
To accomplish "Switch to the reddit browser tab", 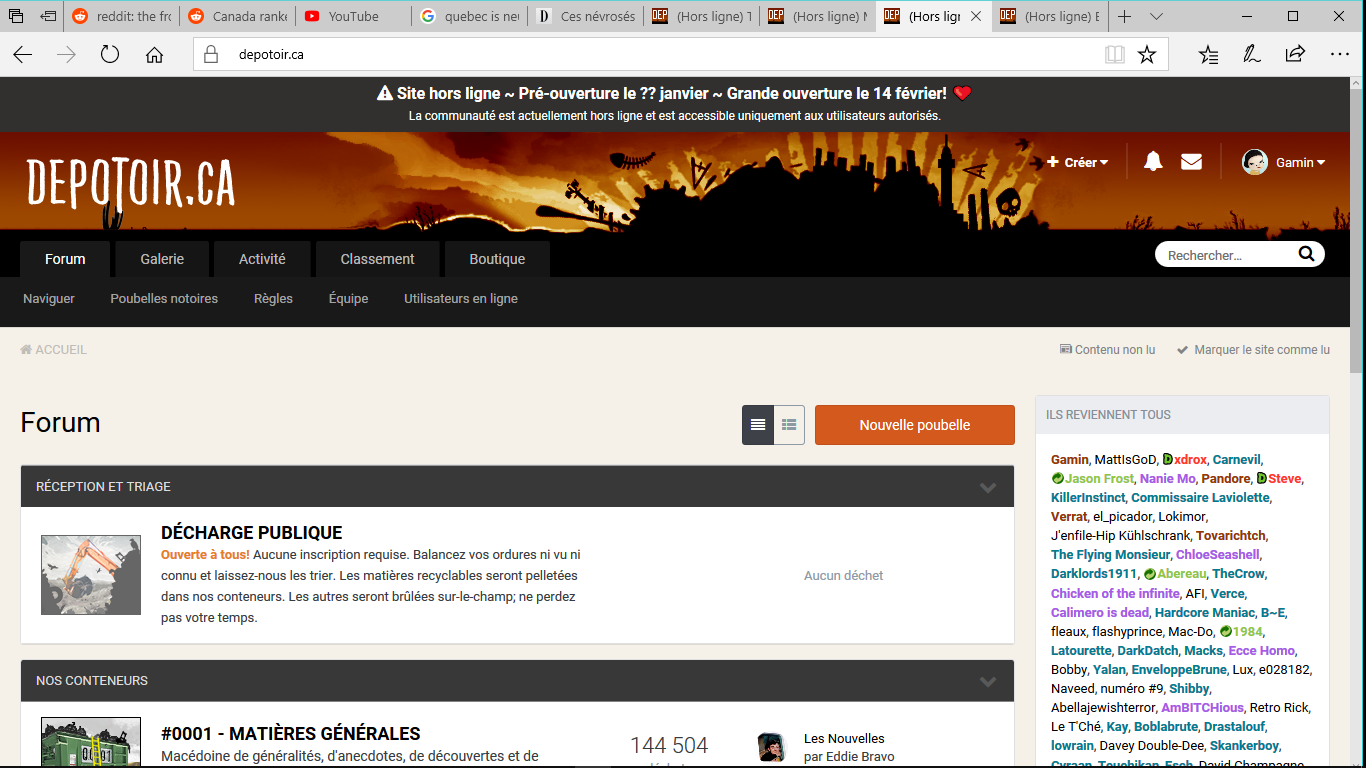I will click(122, 16).
